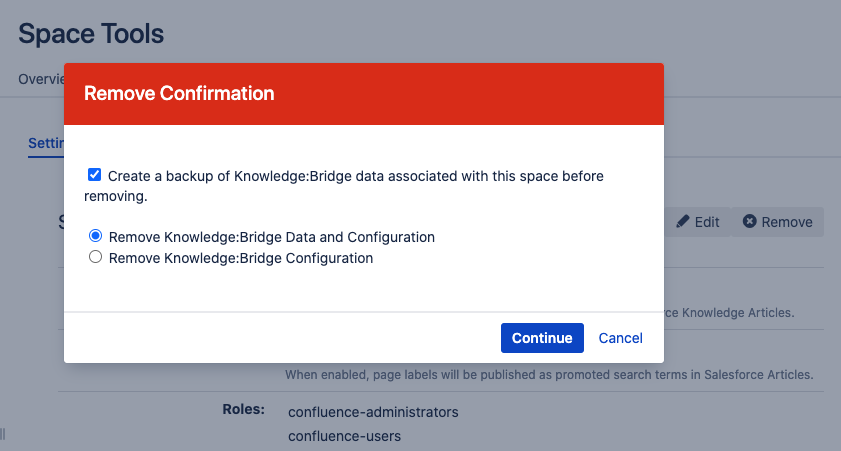Viewport: 841px width, 451px height.
Task: Click the Space Tools page heading
Action: coord(91,33)
